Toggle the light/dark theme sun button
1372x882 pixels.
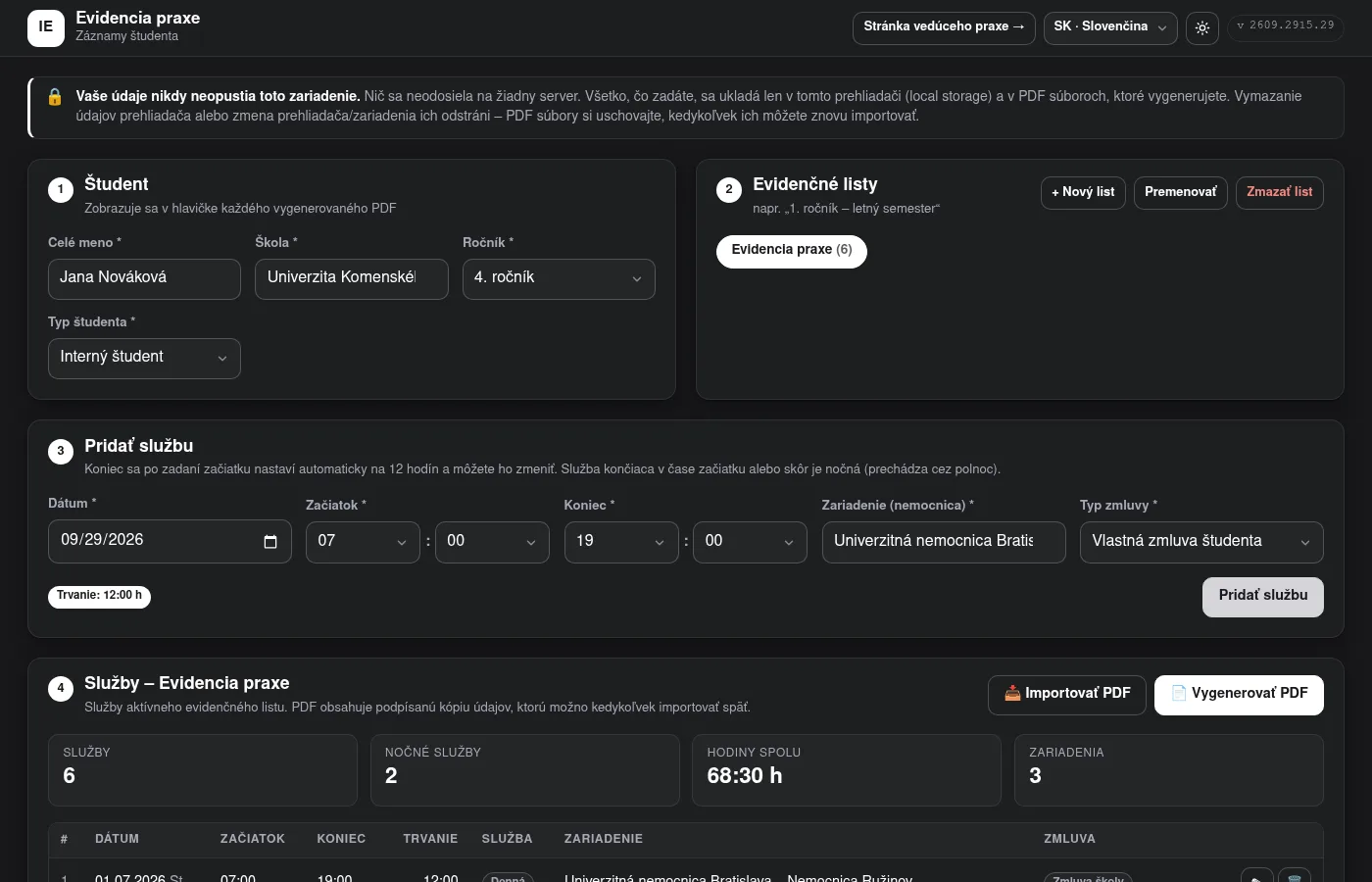(x=1202, y=27)
